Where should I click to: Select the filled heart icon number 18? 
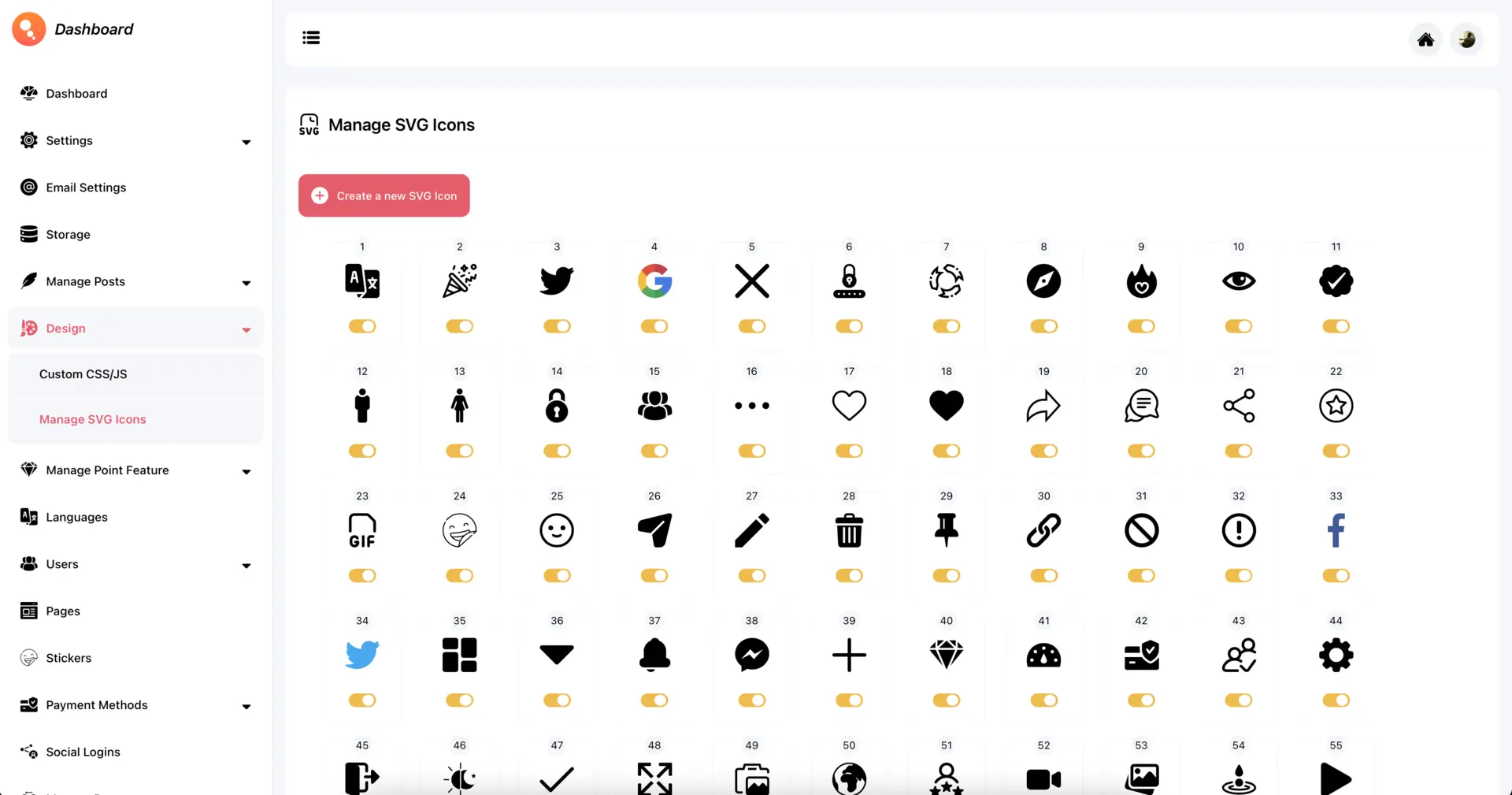pos(947,405)
